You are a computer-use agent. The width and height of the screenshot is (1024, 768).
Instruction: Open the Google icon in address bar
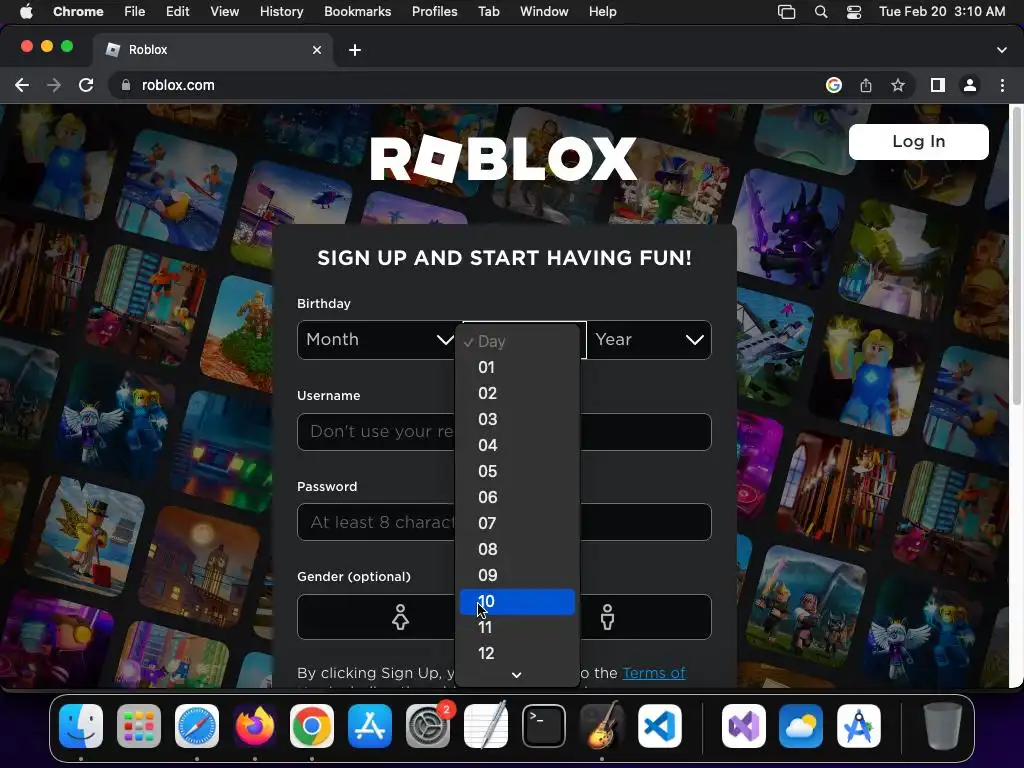833,86
